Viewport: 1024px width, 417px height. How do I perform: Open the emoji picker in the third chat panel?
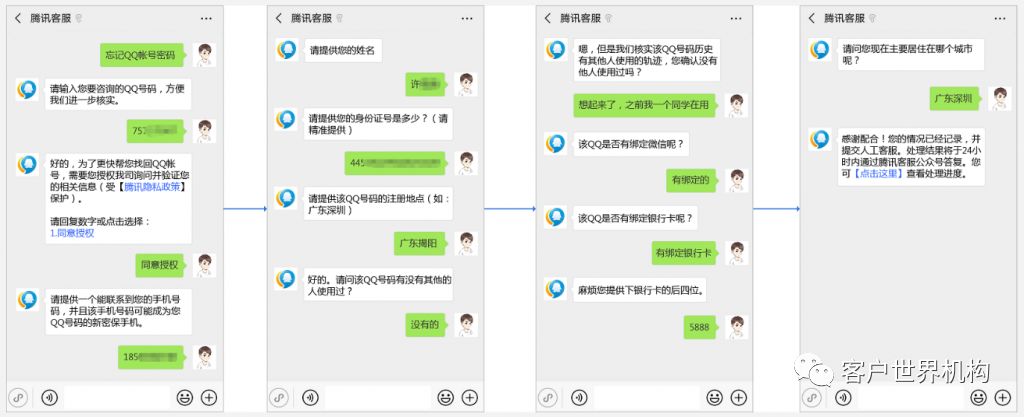pos(713,397)
